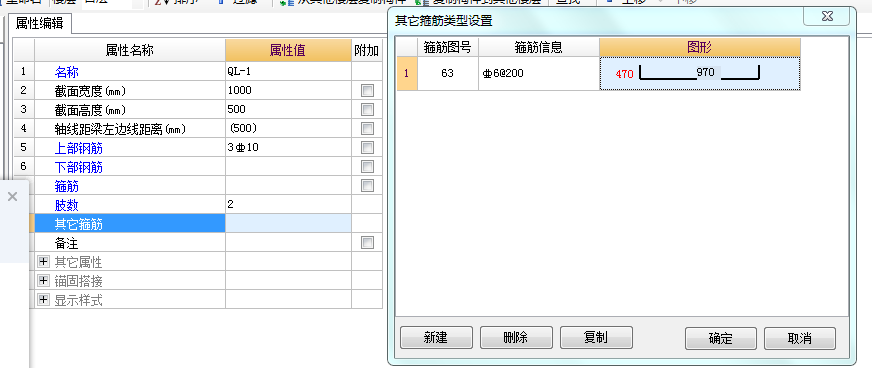This screenshot has width=872, height=368.
Task: Select the 截面宽度(mm) property label
Action: [91, 91]
